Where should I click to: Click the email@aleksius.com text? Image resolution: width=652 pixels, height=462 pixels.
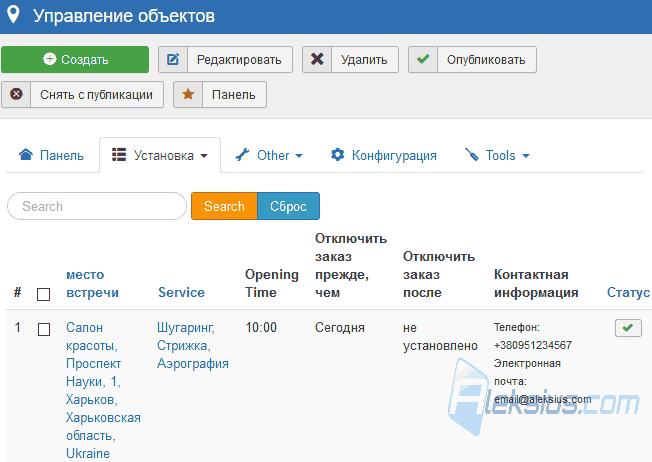[543, 399]
